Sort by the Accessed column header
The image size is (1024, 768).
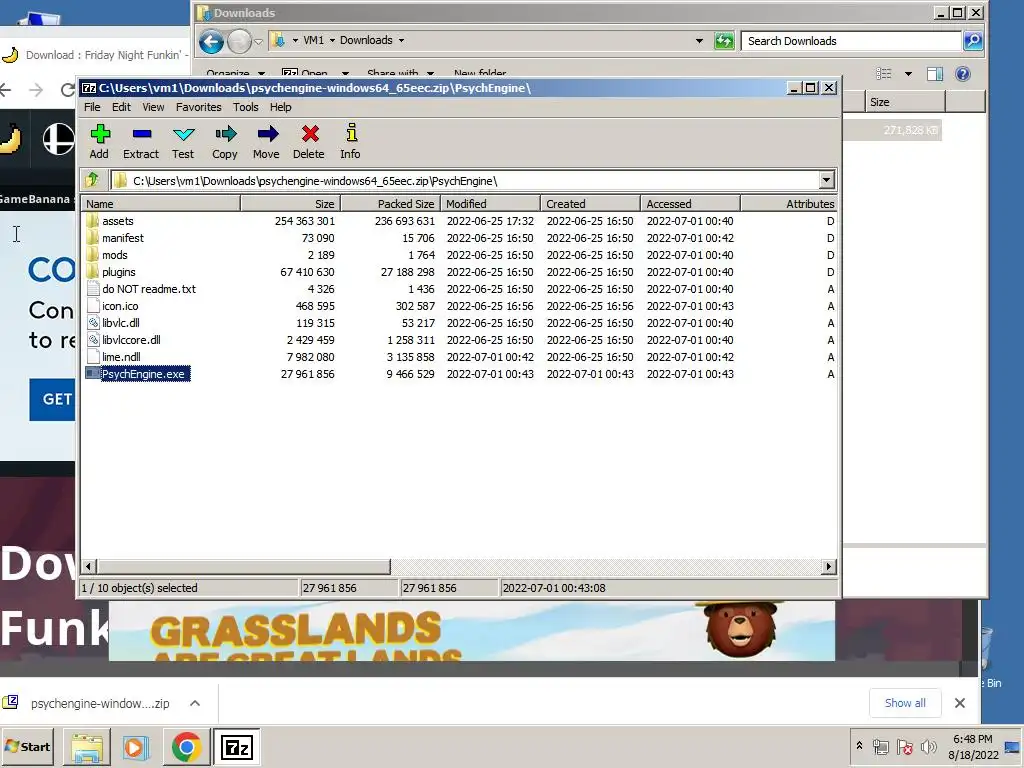[690, 204]
